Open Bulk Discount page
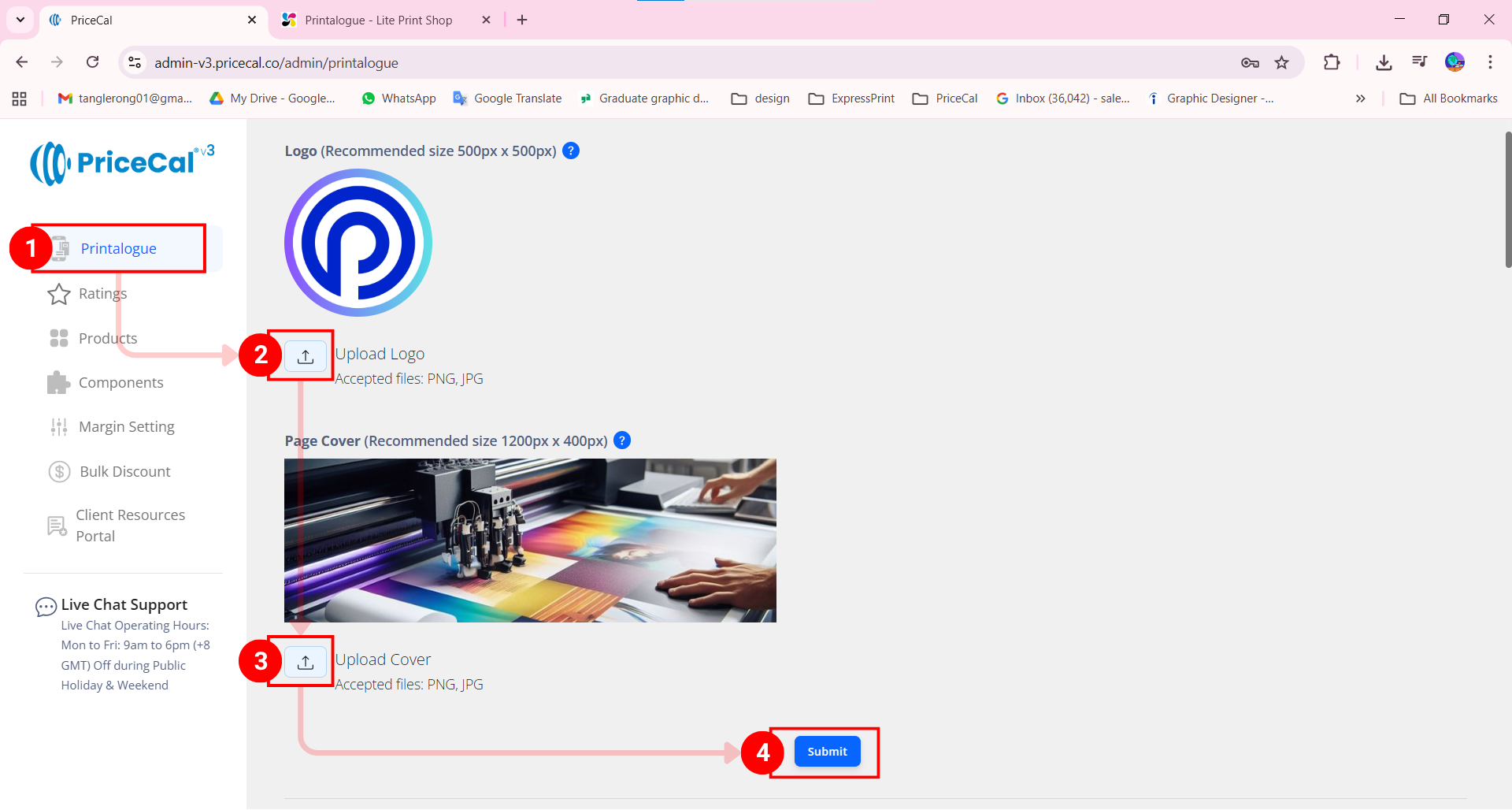1512x810 pixels. pyautogui.click(x=124, y=471)
